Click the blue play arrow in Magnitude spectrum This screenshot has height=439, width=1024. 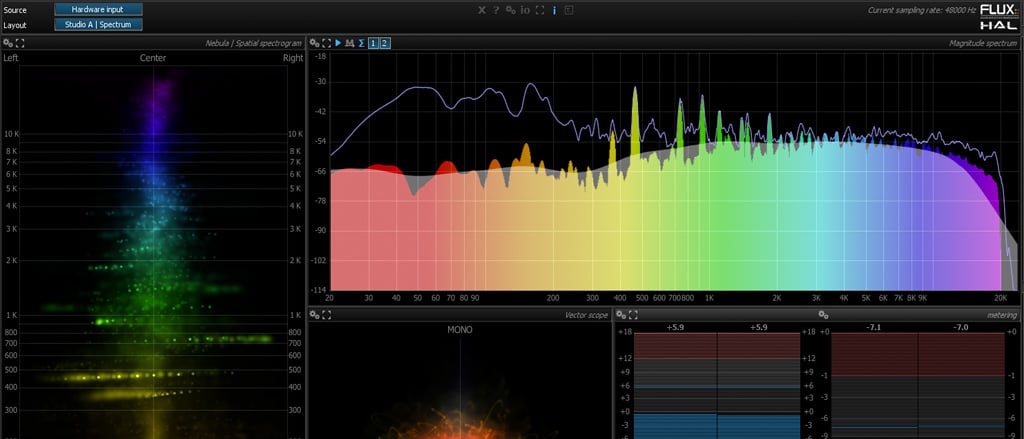[x=338, y=43]
